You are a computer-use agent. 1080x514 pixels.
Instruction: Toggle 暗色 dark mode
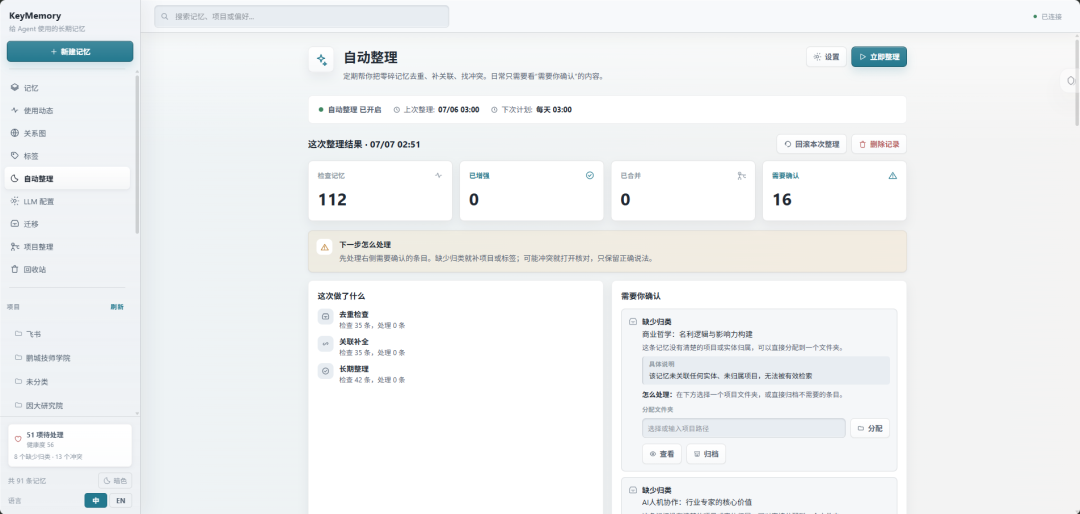(x=115, y=481)
